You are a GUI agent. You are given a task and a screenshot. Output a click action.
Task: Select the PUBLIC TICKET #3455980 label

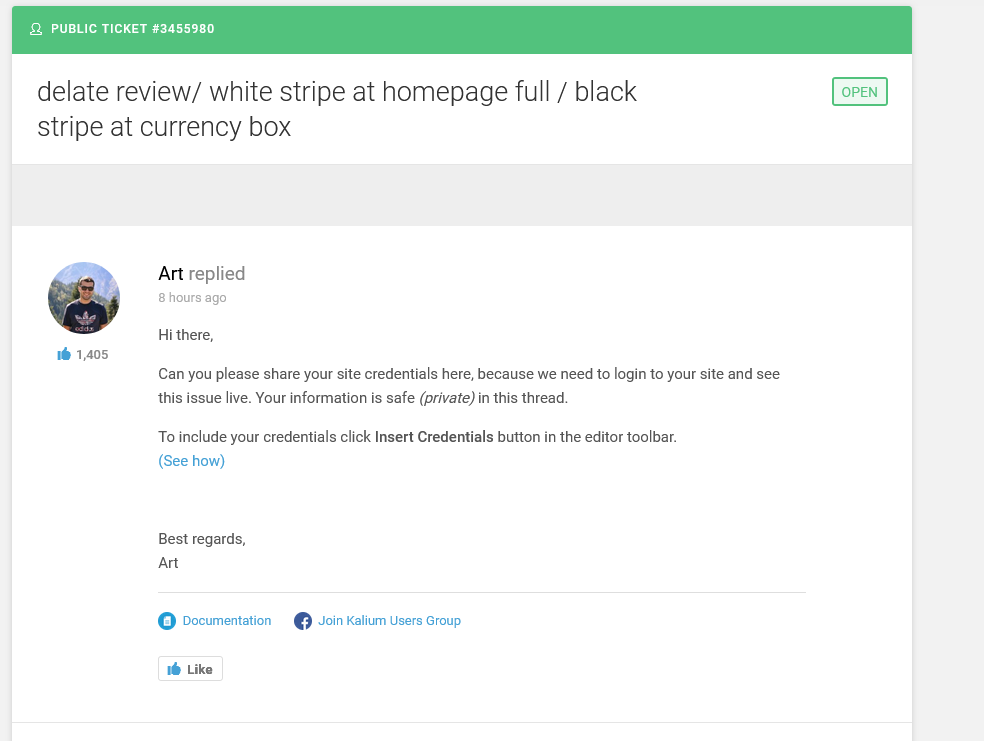pyautogui.click(x=133, y=29)
